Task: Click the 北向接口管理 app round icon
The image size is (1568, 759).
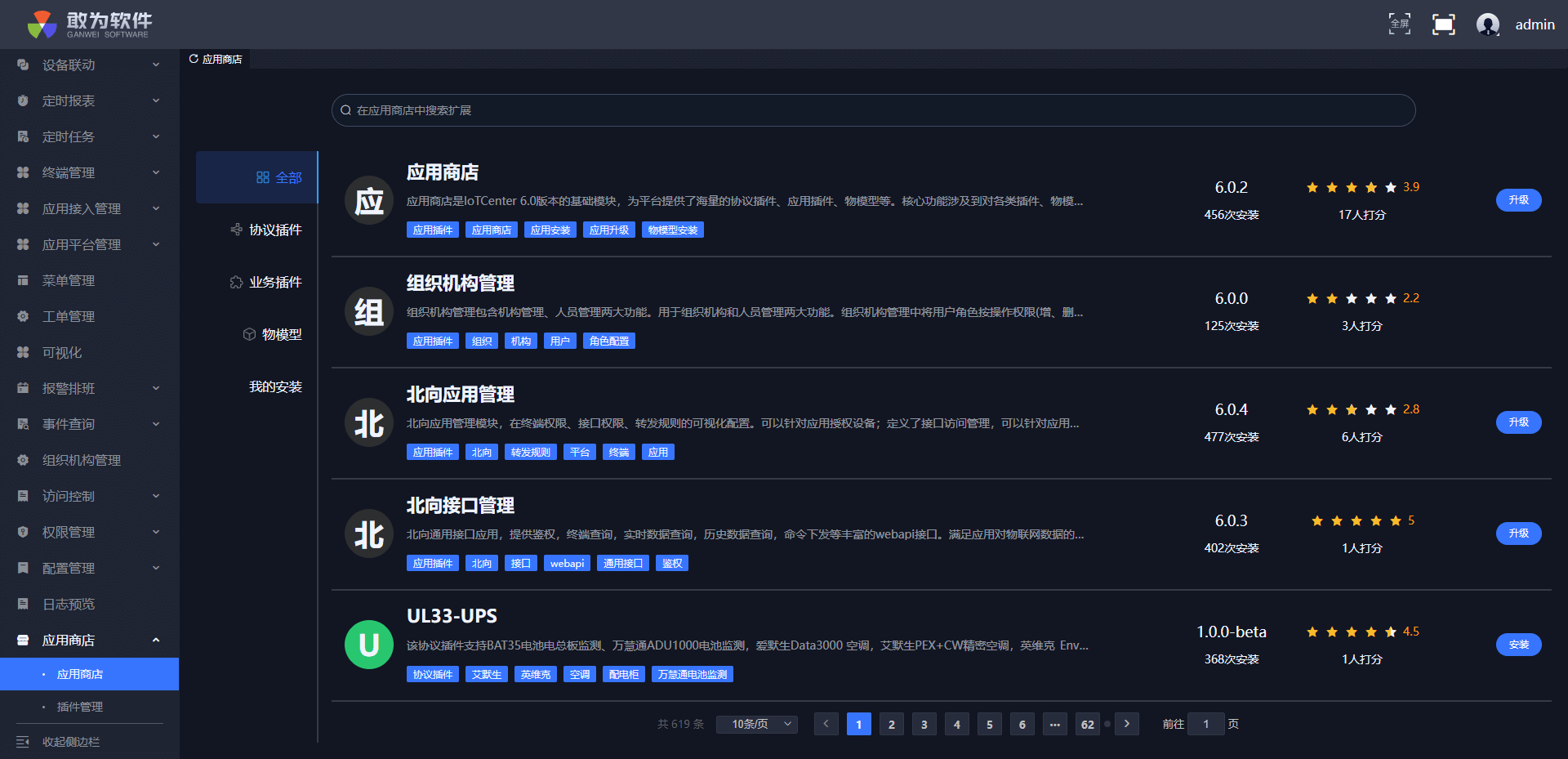Action: click(369, 534)
